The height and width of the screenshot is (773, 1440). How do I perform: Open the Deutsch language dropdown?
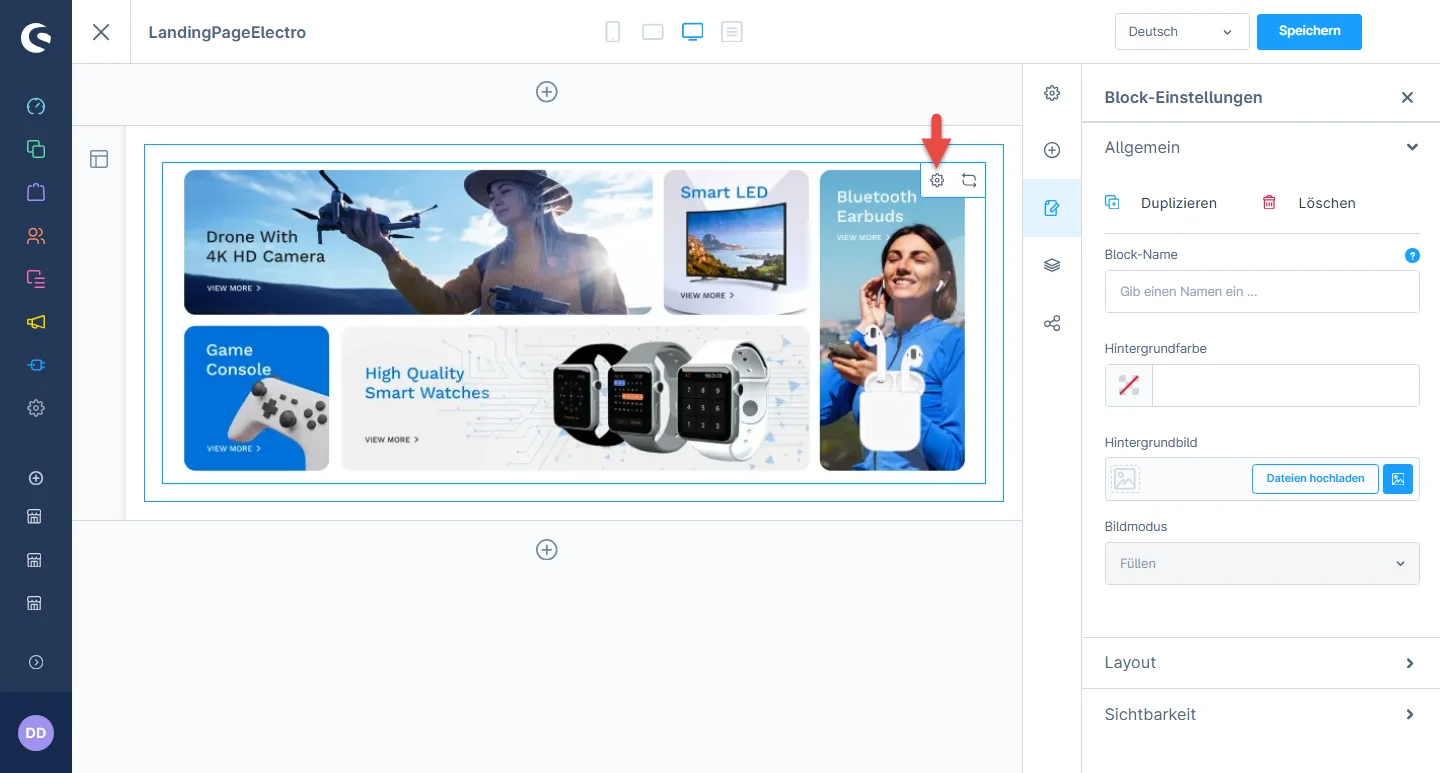tap(1181, 32)
